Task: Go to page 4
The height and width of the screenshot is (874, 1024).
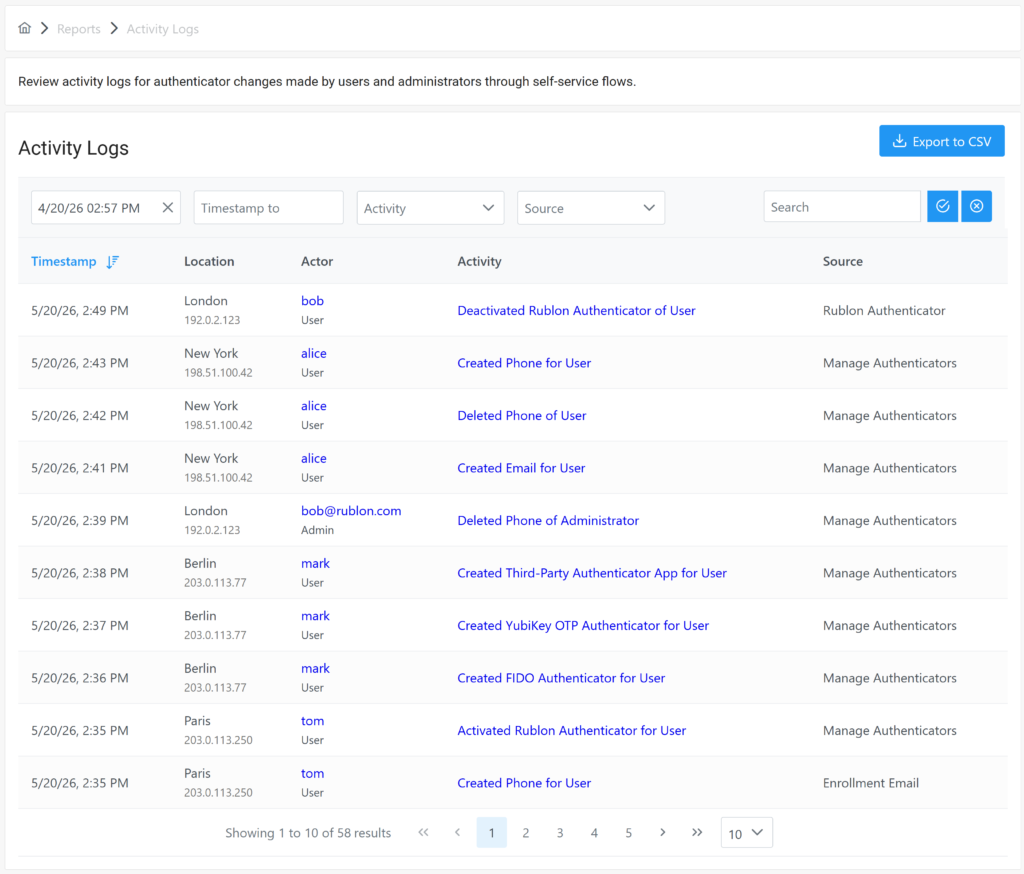Action: click(594, 833)
